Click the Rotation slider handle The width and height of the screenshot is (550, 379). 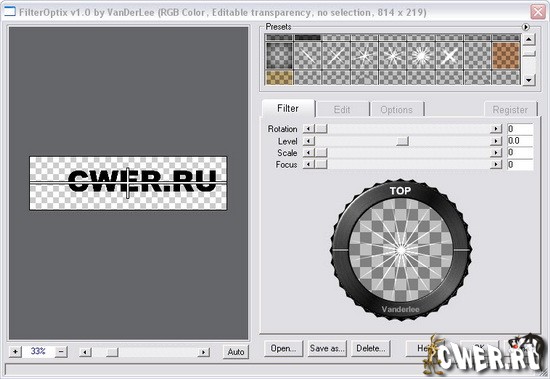[x=321, y=129]
